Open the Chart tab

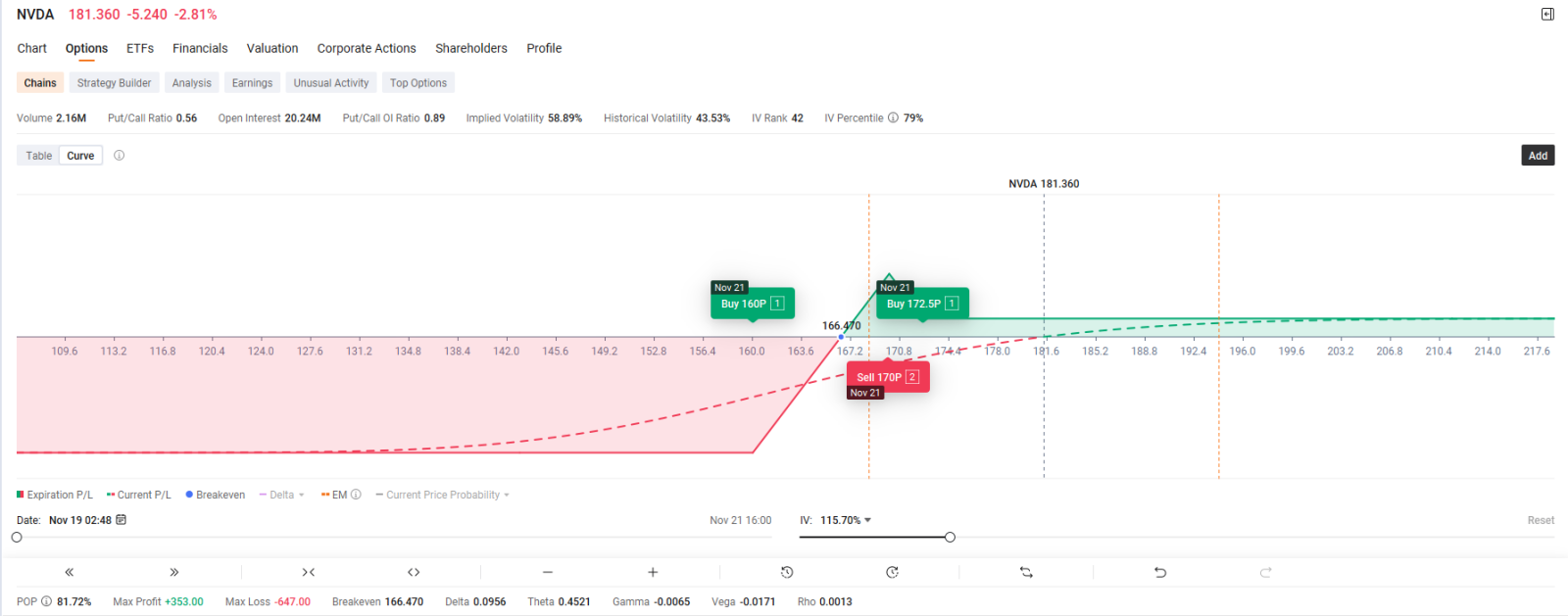click(x=31, y=48)
